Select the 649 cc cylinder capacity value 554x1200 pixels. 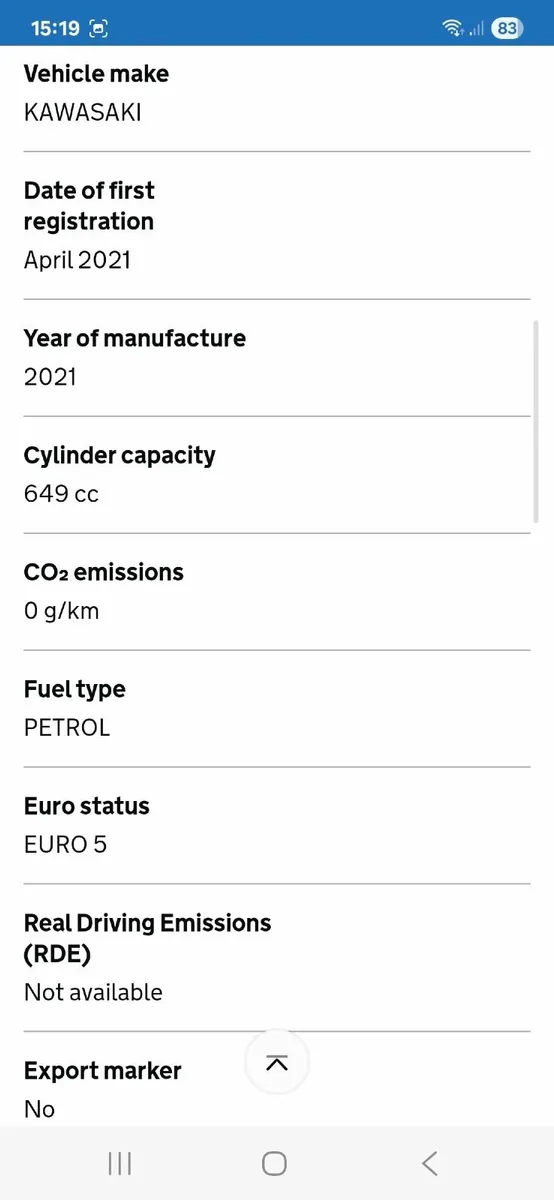(x=61, y=494)
